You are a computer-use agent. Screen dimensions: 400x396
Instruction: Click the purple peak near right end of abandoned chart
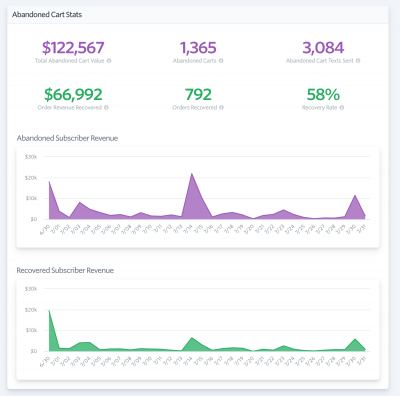tap(355, 196)
